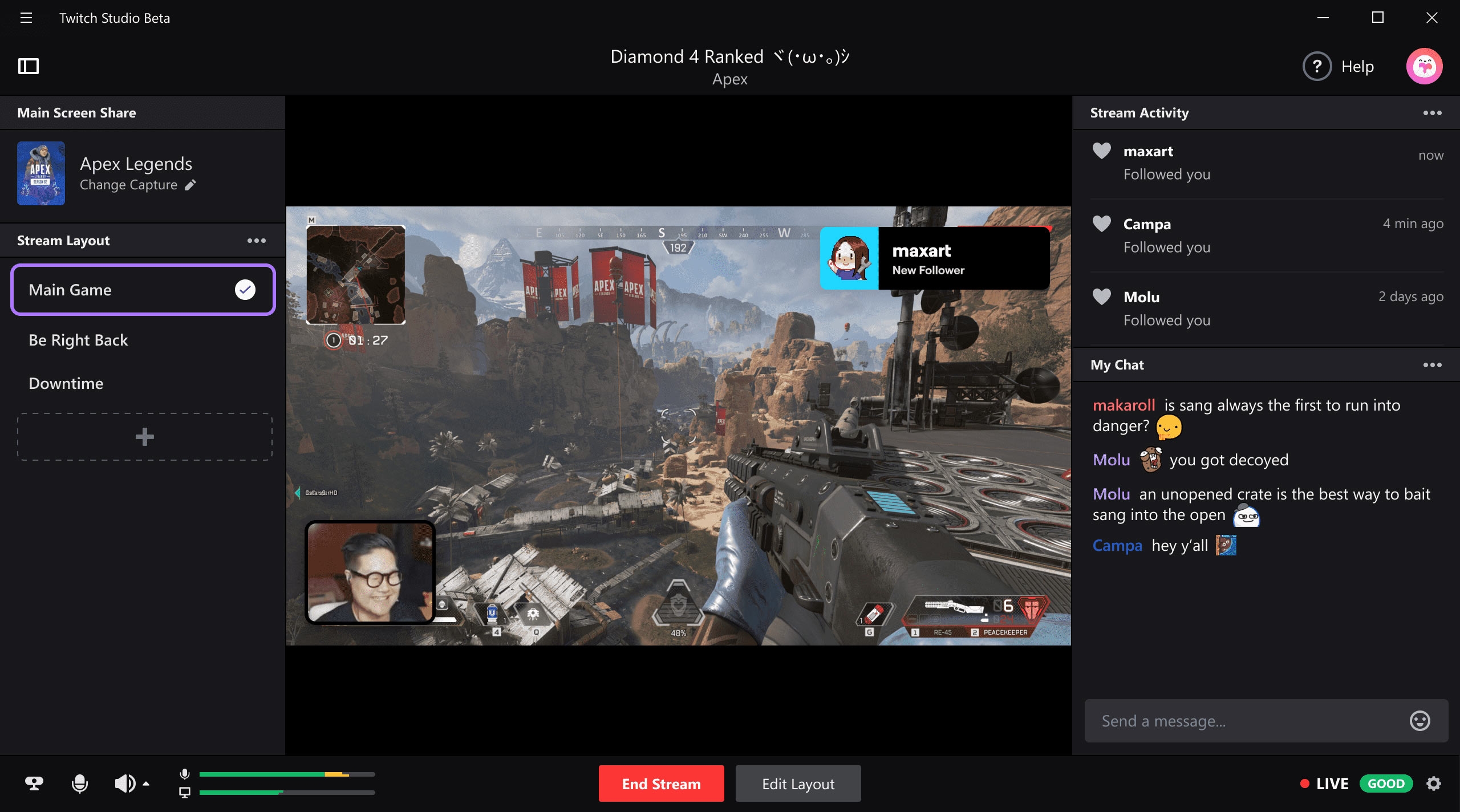
Task: Click the My Chat three-dot menu
Action: 1432,365
